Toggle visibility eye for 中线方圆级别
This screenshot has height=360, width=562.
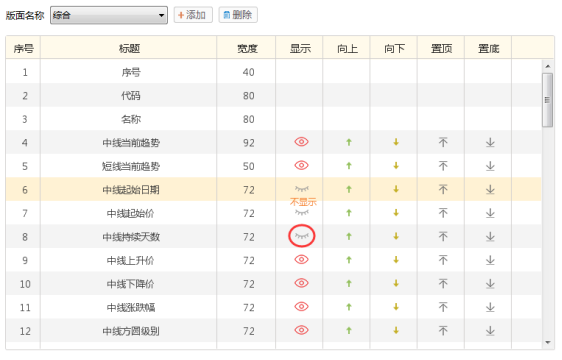(301, 330)
